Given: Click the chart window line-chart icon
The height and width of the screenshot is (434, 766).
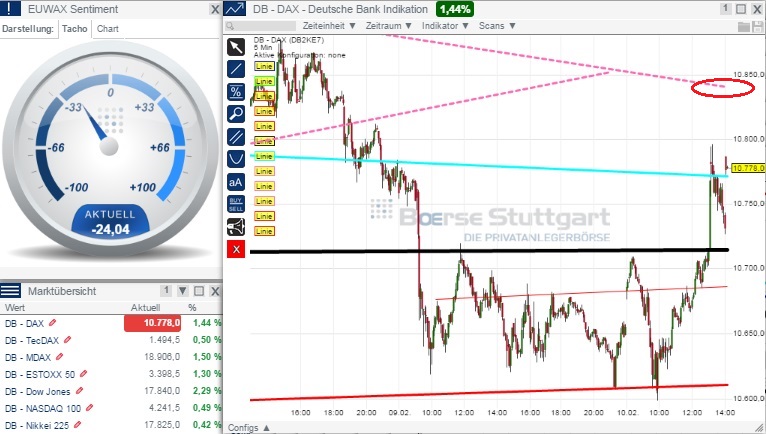Looking at the screenshot, I should pos(234,9).
